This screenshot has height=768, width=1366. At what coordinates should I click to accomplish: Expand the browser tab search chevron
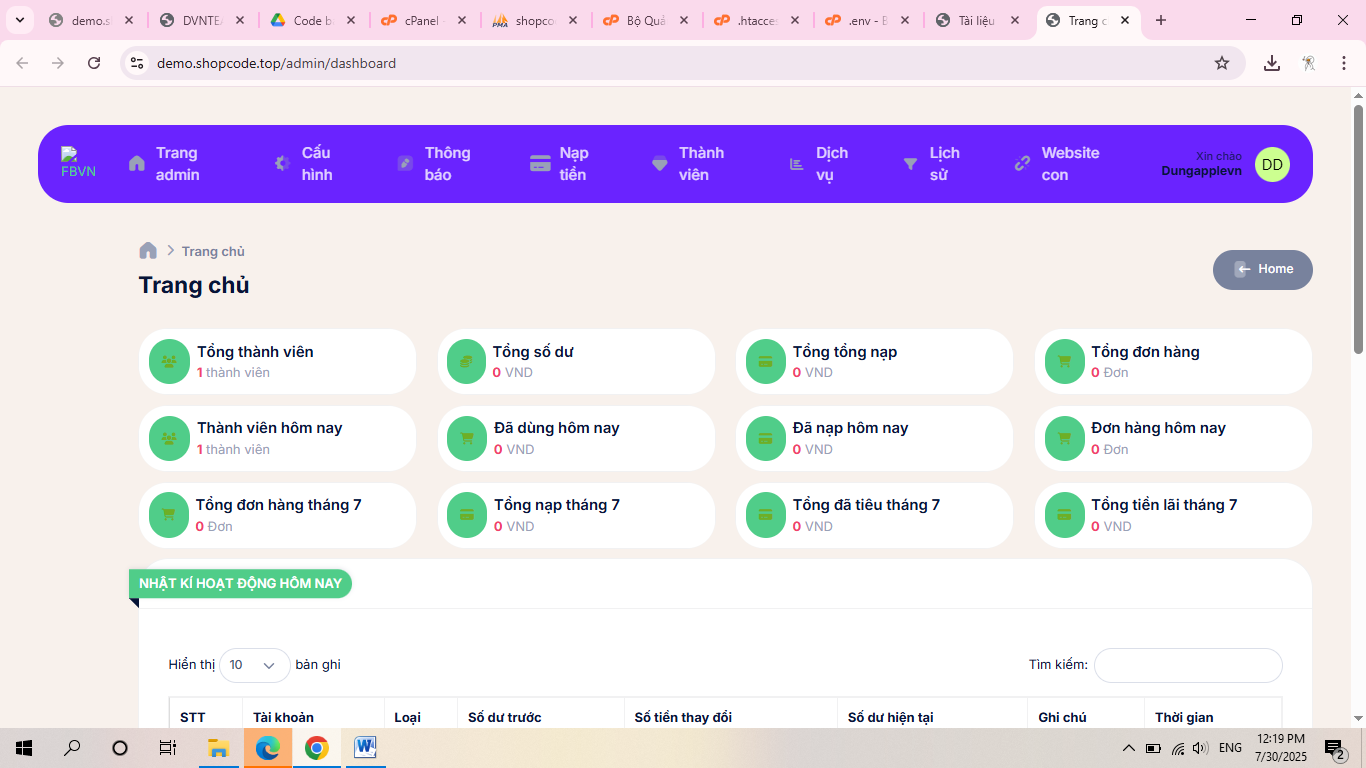click(19, 20)
